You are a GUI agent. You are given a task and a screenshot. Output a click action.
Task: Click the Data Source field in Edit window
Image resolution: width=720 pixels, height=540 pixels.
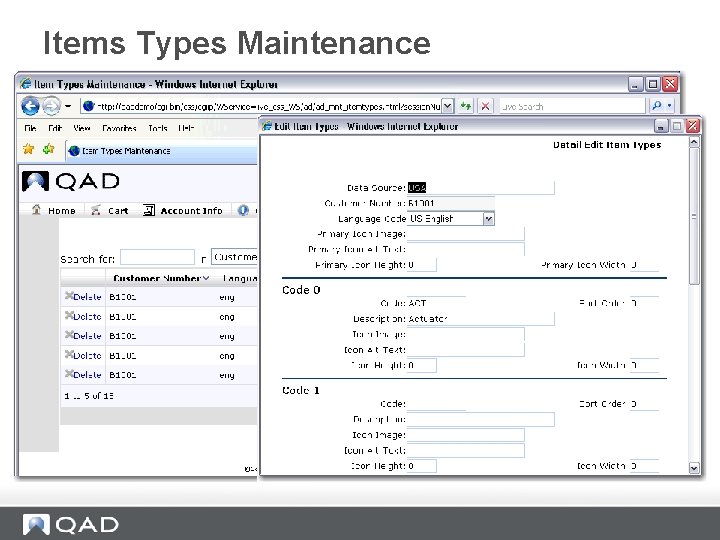[x=481, y=187]
